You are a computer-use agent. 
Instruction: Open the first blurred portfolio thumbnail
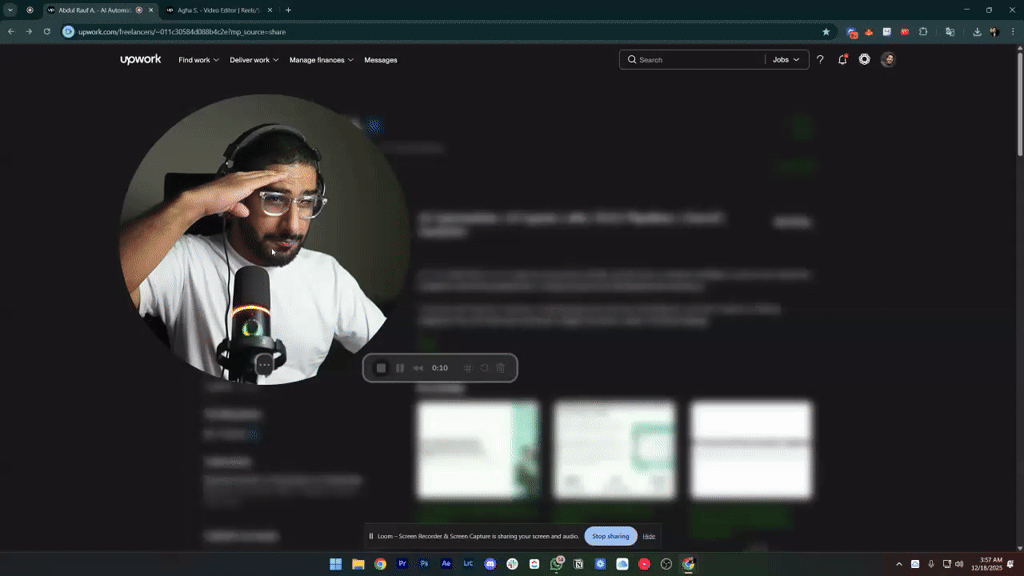click(x=478, y=450)
